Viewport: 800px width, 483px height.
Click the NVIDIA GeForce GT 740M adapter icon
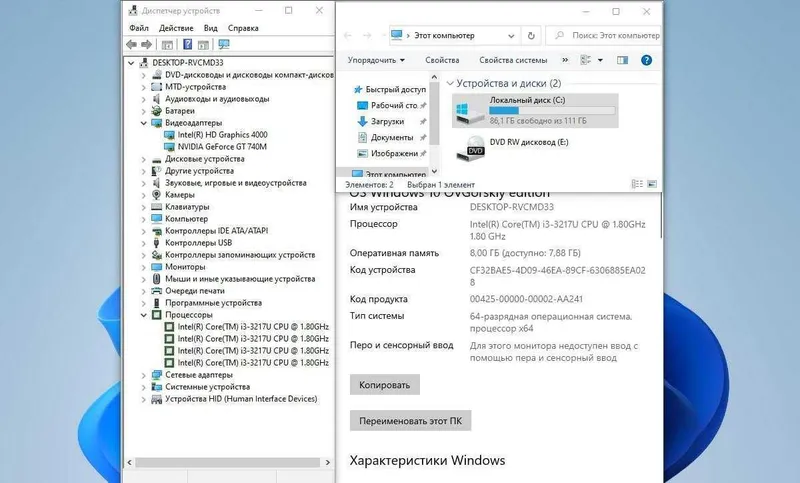[169, 147]
